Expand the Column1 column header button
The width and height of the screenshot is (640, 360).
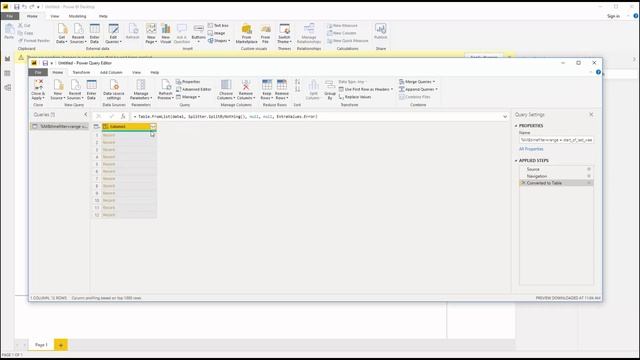coord(153,127)
